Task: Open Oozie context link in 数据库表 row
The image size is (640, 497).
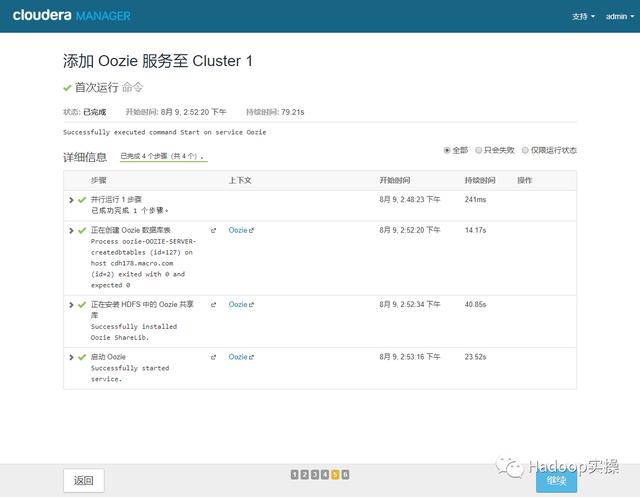Action: pyautogui.click(x=241, y=231)
